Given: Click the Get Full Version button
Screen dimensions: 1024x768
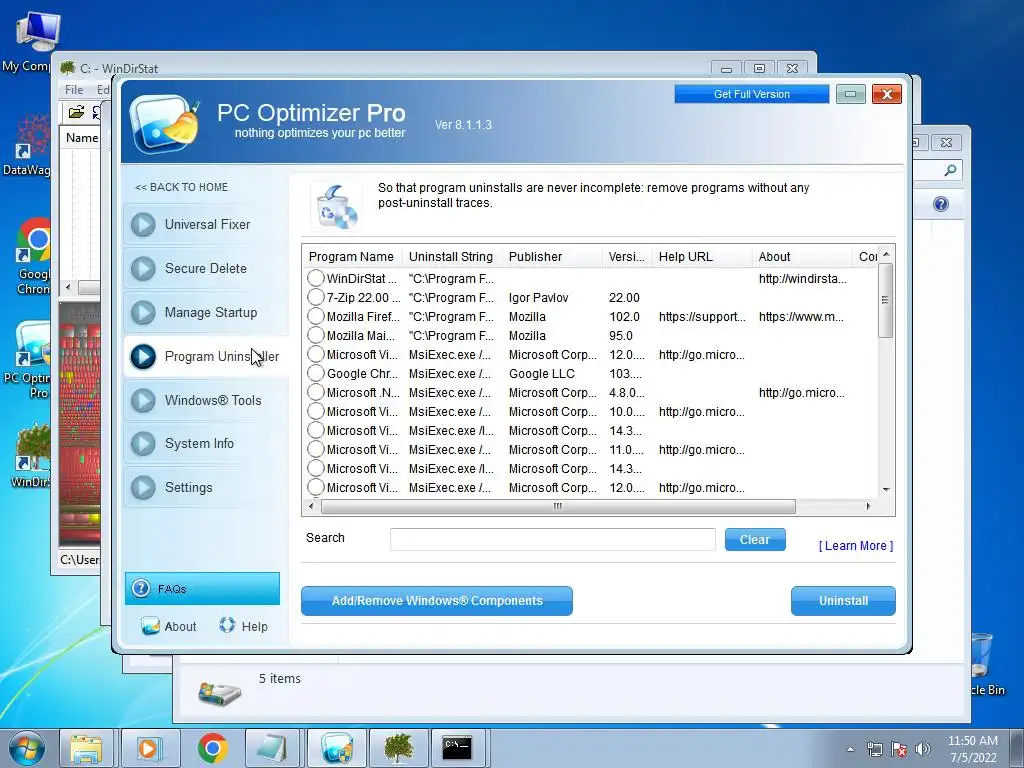Looking at the screenshot, I should pos(752,94).
